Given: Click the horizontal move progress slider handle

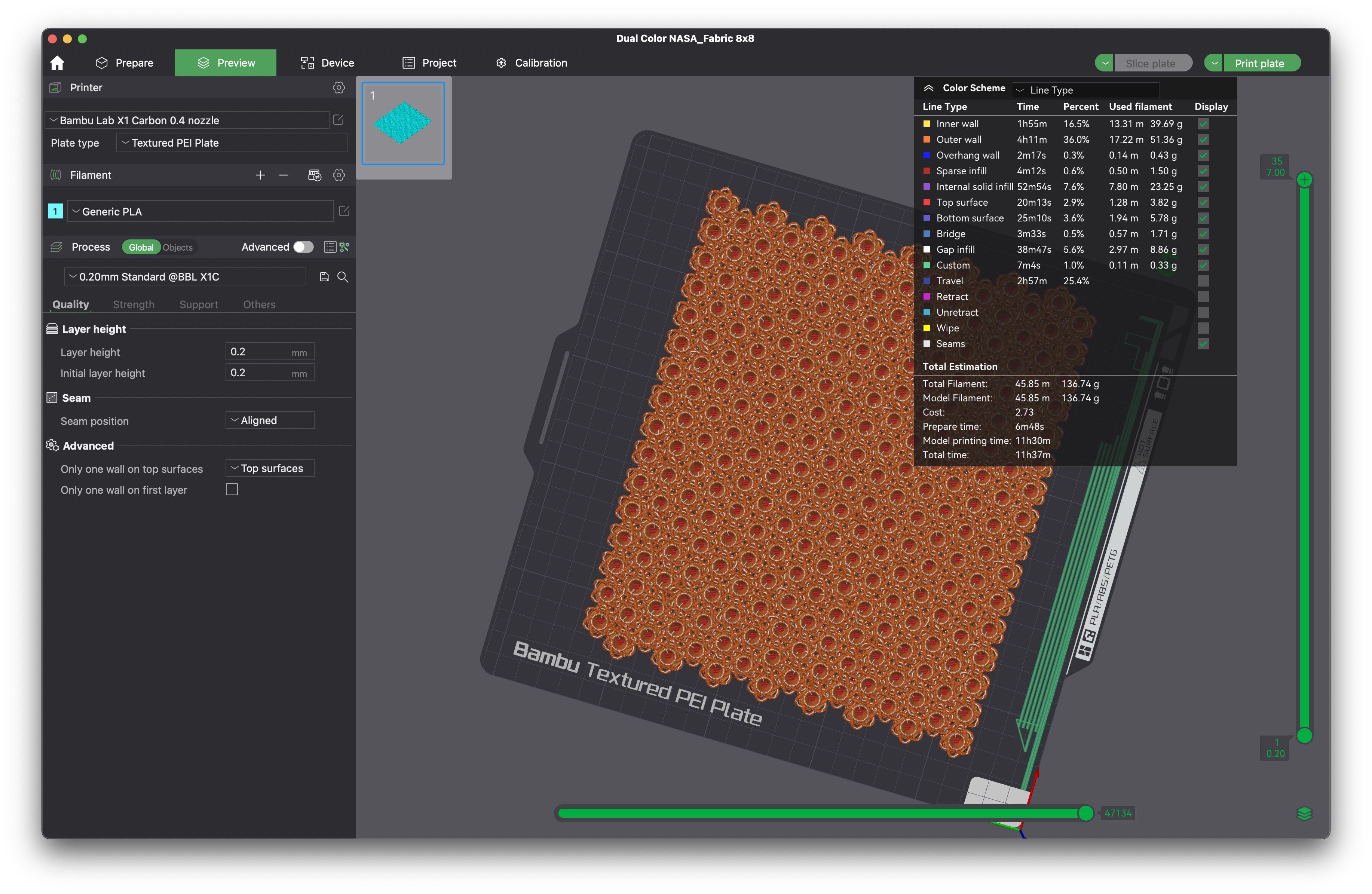Looking at the screenshot, I should 1085,813.
